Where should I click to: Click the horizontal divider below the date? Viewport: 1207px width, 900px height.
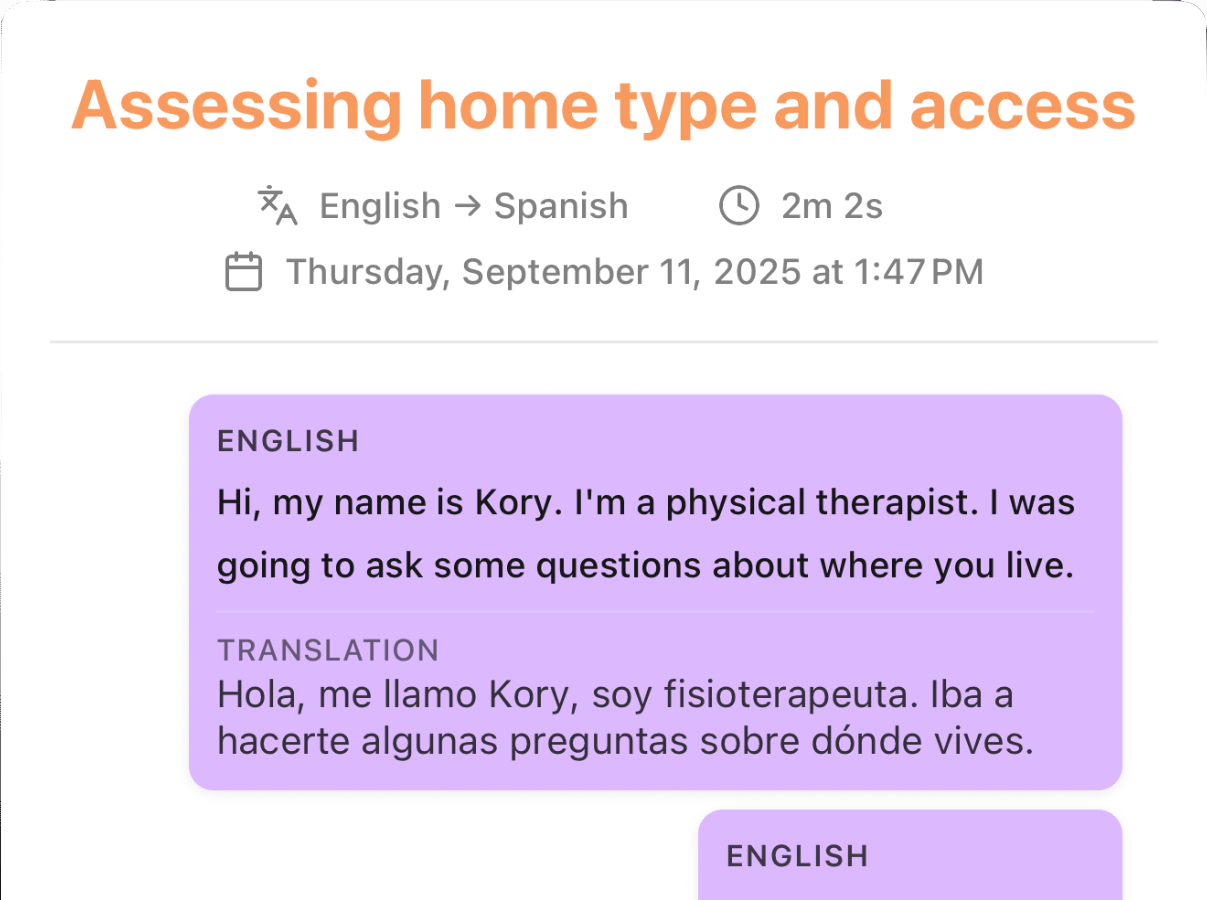(x=603, y=342)
